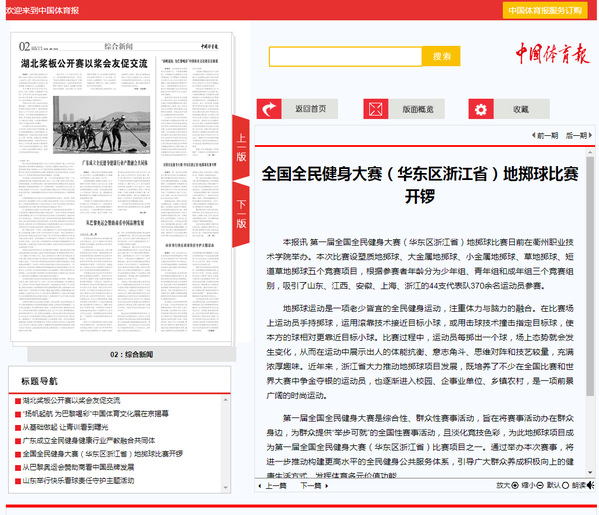Open 湖北桨板公开赛以桨会友促交流 in title navigation
Screen dimensions: 599x515
pos(71,400)
